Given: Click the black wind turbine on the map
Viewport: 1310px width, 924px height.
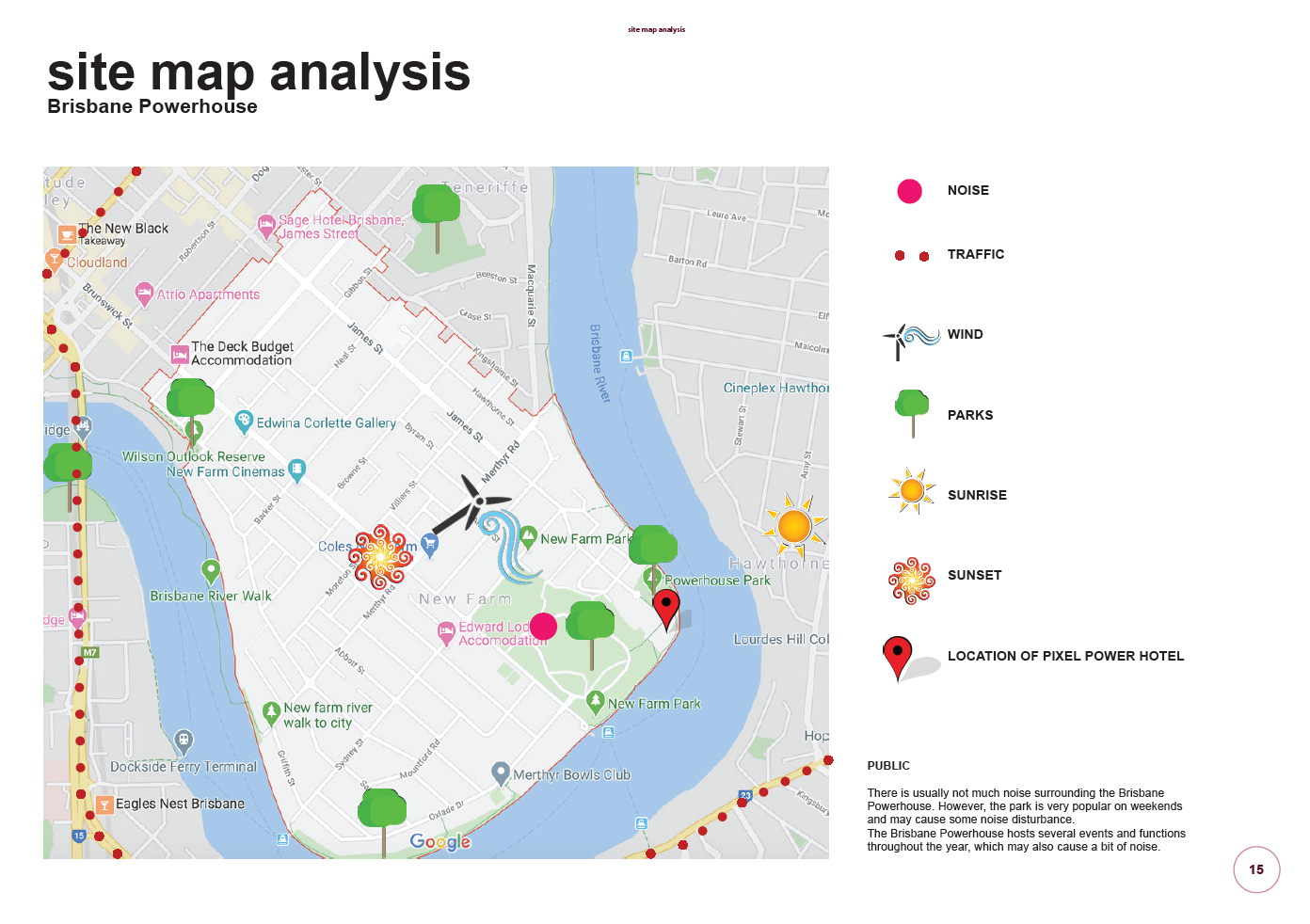Looking at the screenshot, I should click(471, 504).
